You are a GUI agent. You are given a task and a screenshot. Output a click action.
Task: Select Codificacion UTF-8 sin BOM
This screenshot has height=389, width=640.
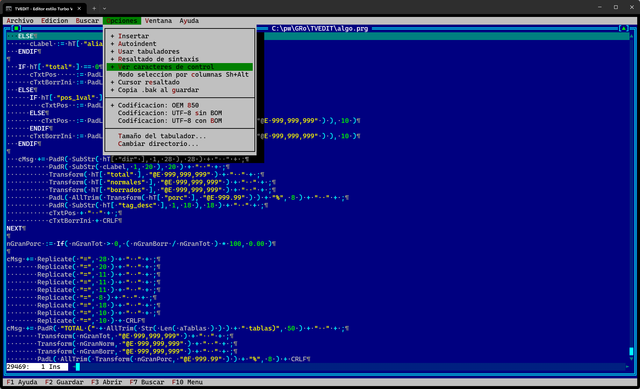point(180,113)
